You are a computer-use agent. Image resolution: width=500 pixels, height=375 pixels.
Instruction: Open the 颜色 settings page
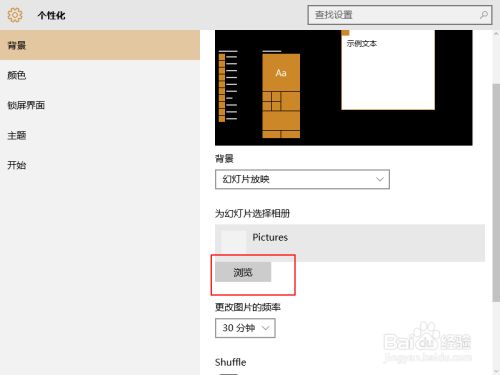[x=100, y=75]
